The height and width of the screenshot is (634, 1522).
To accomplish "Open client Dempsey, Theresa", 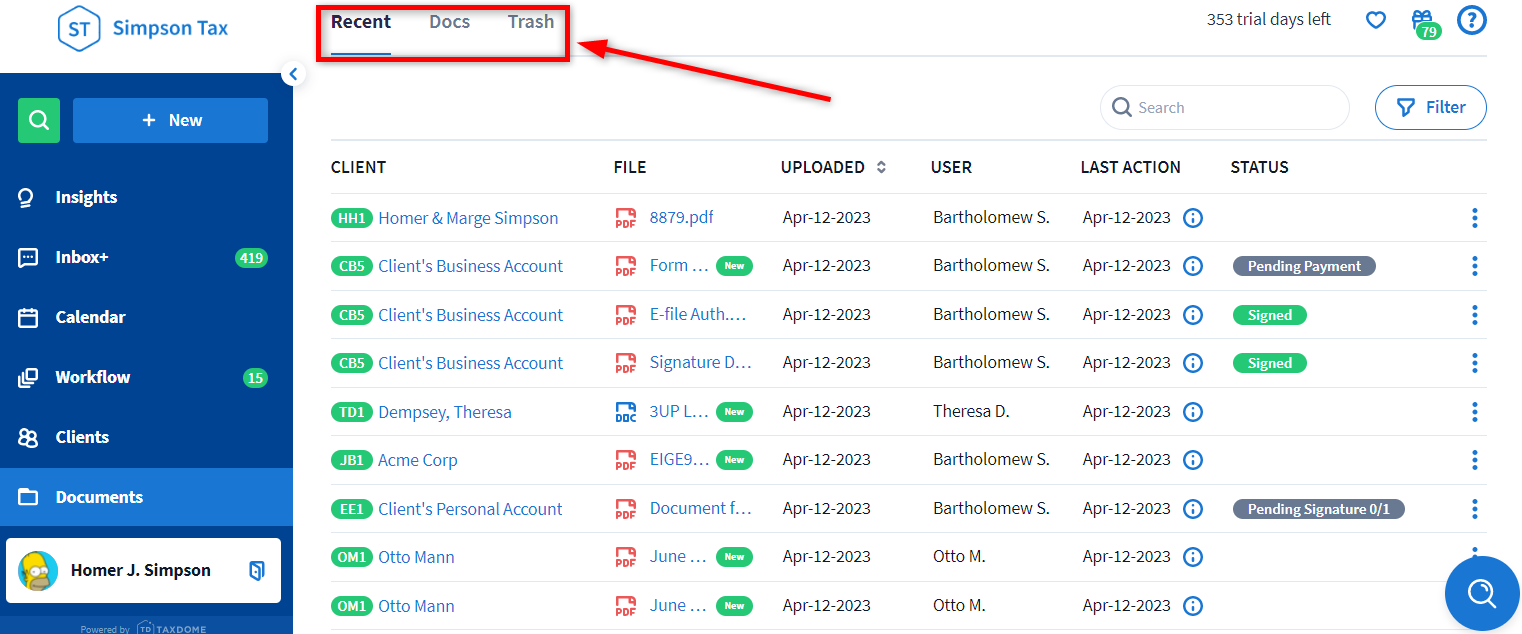I will coord(445,412).
